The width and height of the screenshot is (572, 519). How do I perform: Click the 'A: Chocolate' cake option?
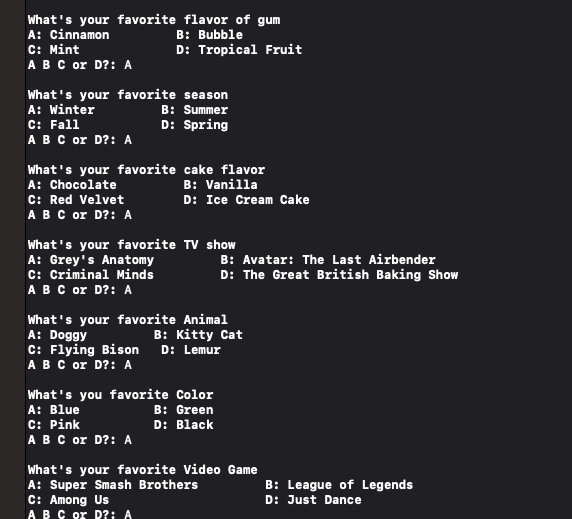click(72, 185)
